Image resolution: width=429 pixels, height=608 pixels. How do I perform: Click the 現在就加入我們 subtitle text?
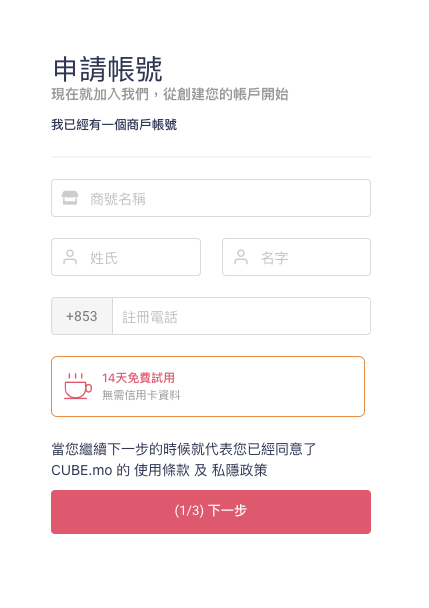(x=100, y=94)
